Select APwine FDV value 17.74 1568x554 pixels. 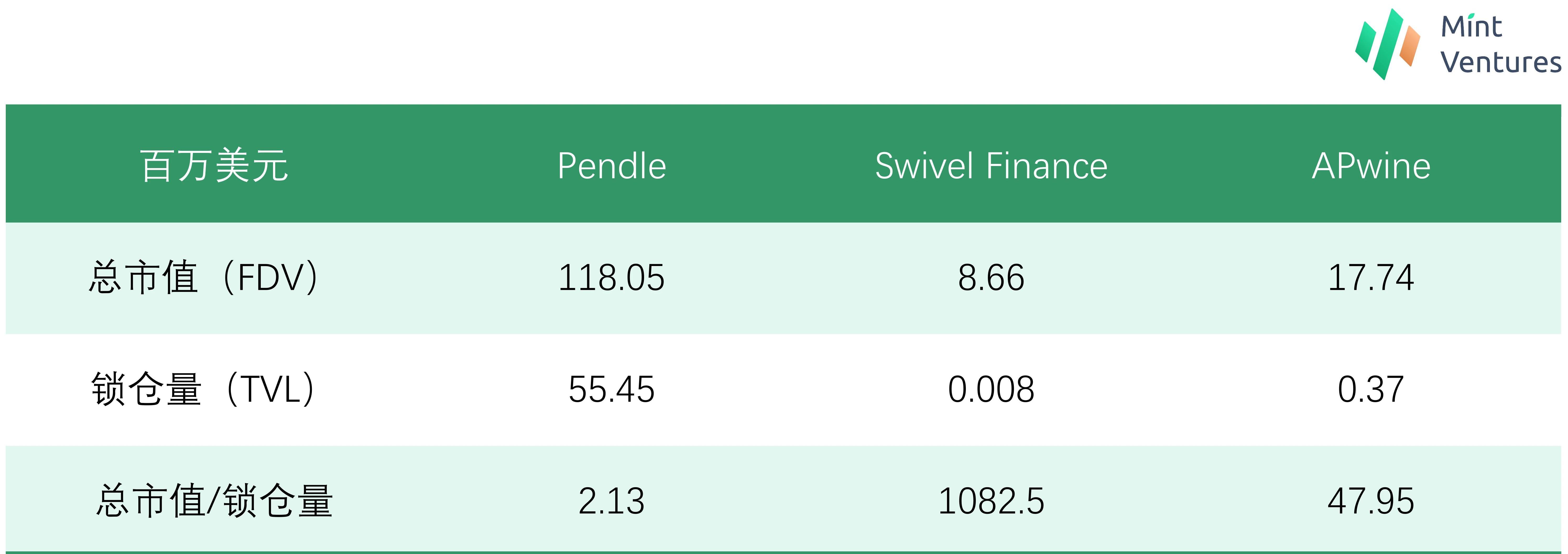point(1371,278)
